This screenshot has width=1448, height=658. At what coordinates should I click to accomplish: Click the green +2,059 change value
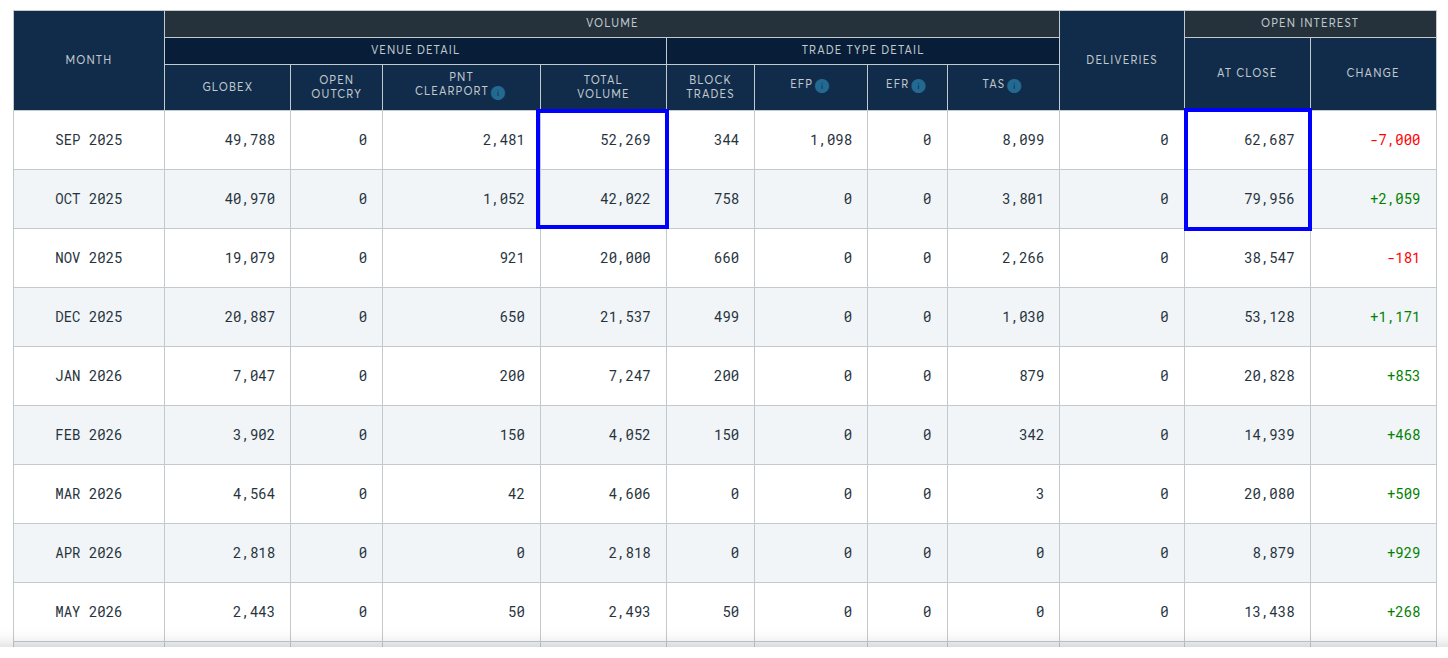(x=1394, y=199)
